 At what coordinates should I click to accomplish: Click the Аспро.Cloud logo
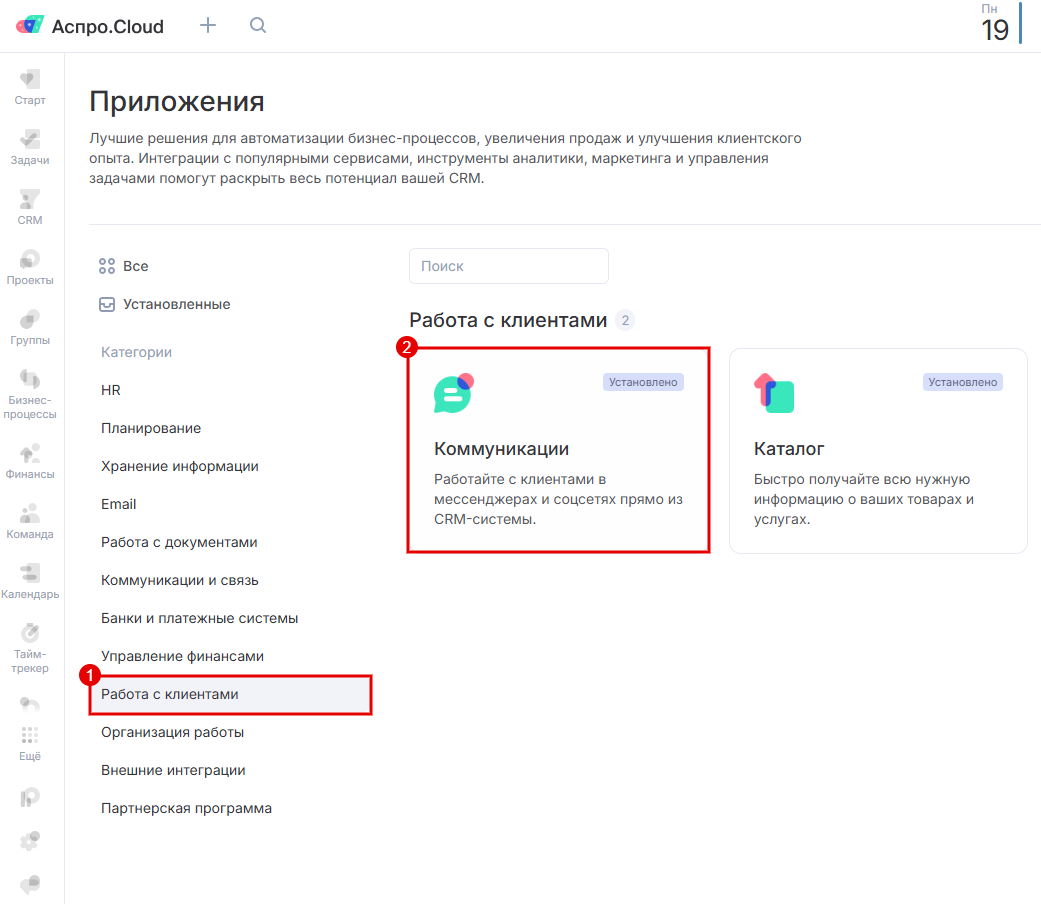coord(90,26)
